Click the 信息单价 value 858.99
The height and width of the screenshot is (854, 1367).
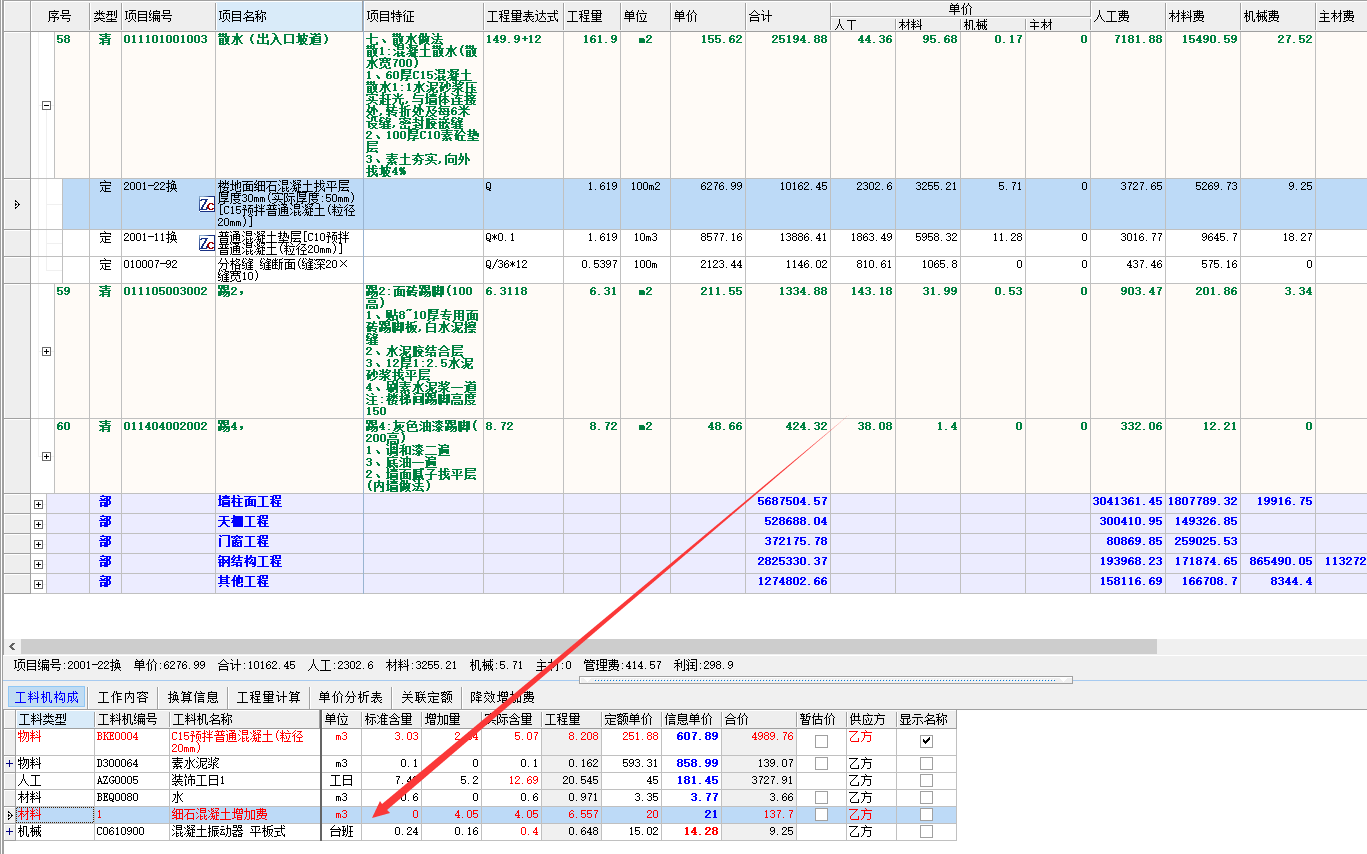click(697, 763)
